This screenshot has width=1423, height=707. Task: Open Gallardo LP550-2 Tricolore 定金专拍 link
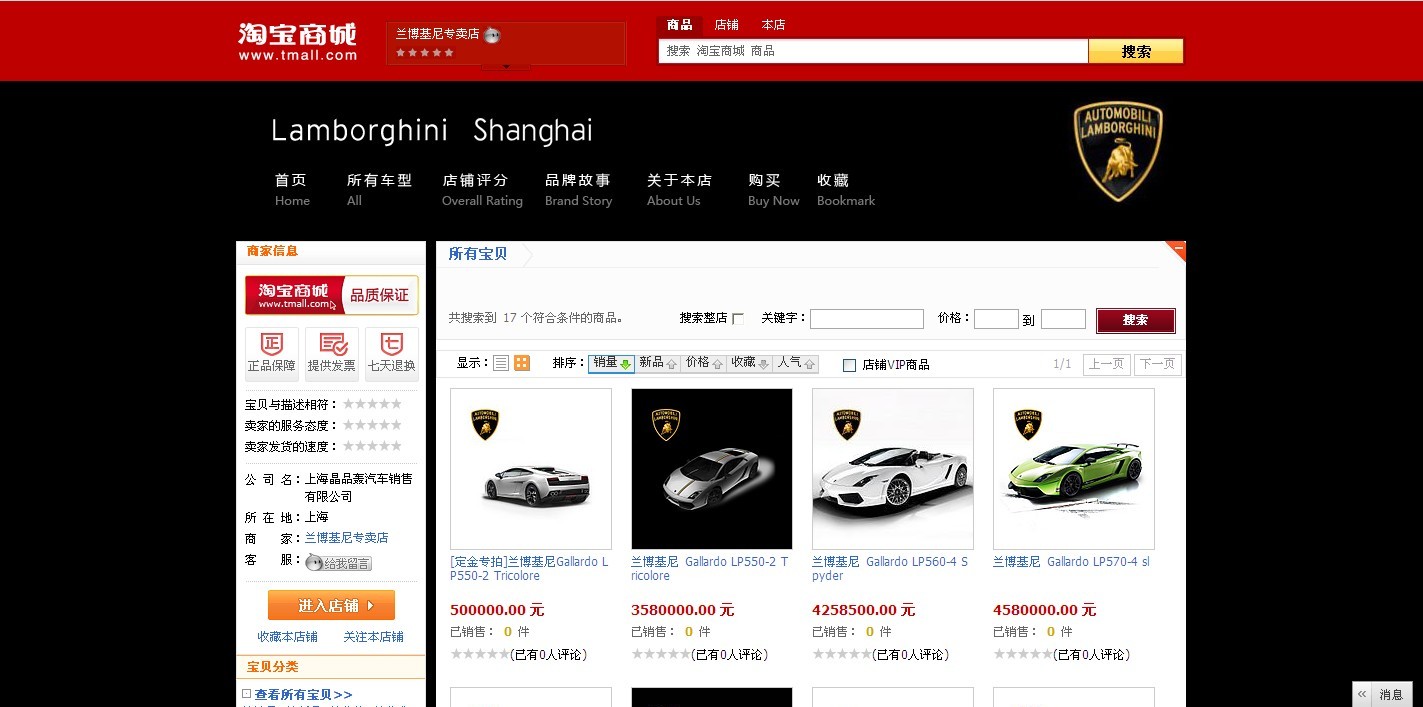point(530,569)
